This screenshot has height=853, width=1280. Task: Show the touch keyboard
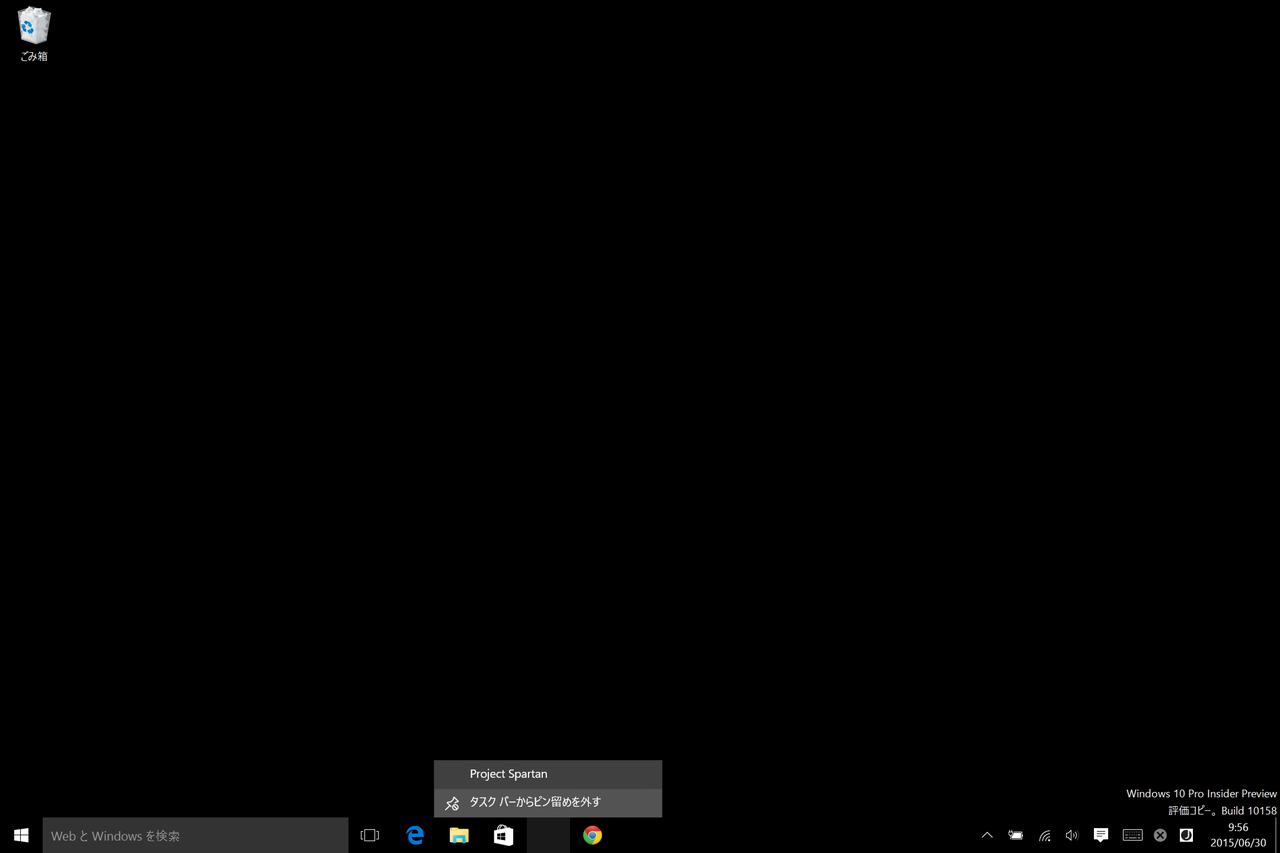[x=1132, y=835]
